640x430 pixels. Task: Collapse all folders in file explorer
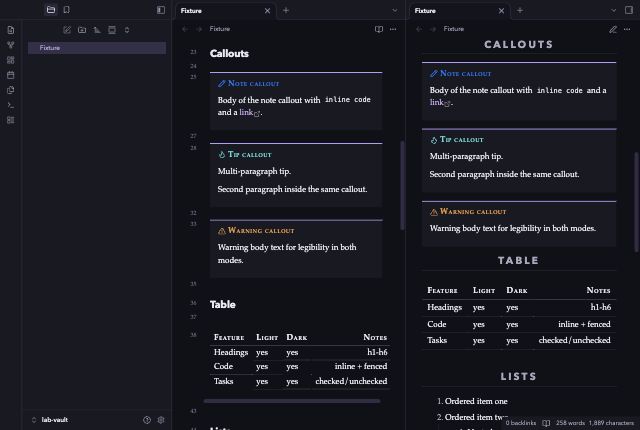point(127,30)
